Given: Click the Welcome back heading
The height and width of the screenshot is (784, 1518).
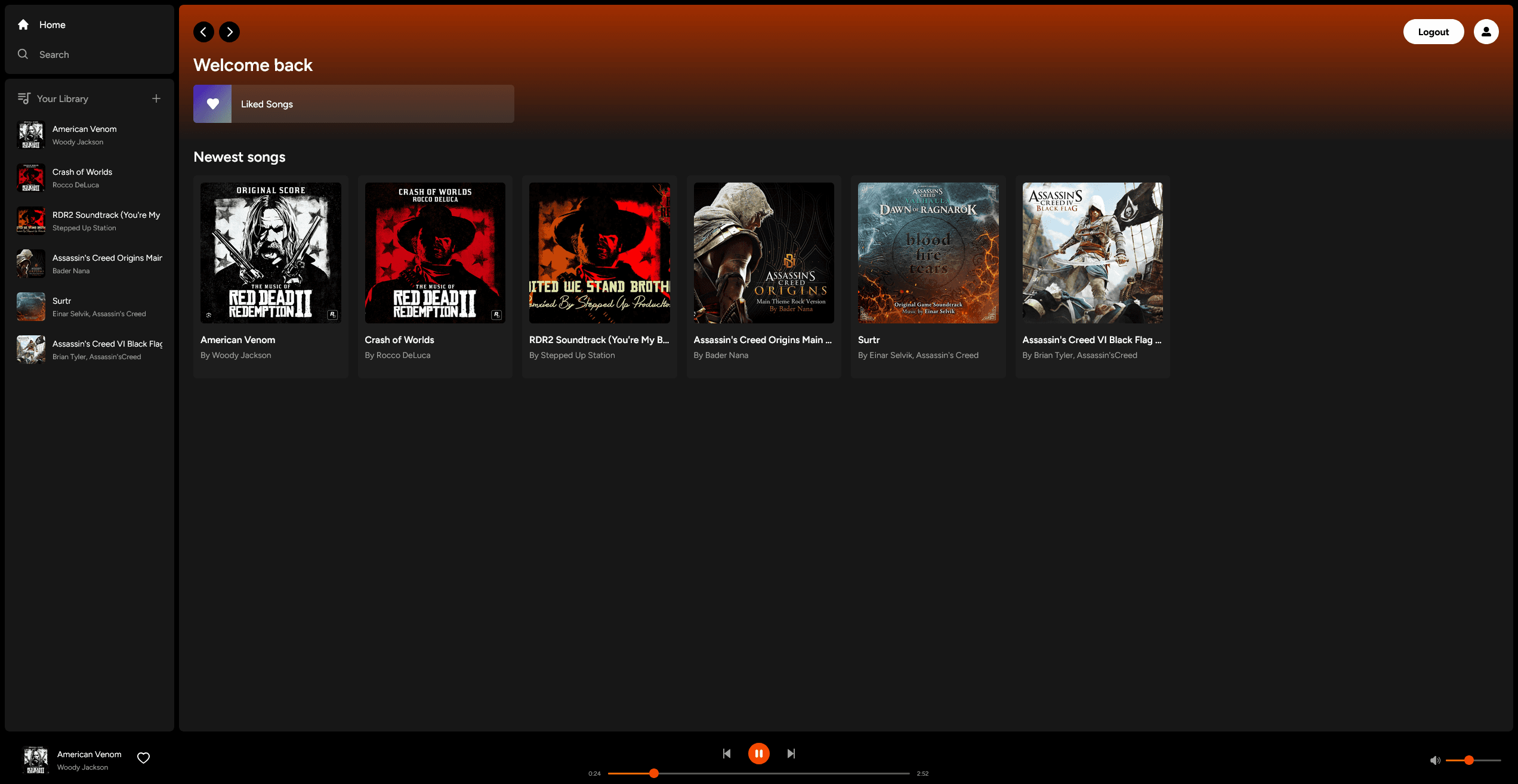Looking at the screenshot, I should point(253,65).
